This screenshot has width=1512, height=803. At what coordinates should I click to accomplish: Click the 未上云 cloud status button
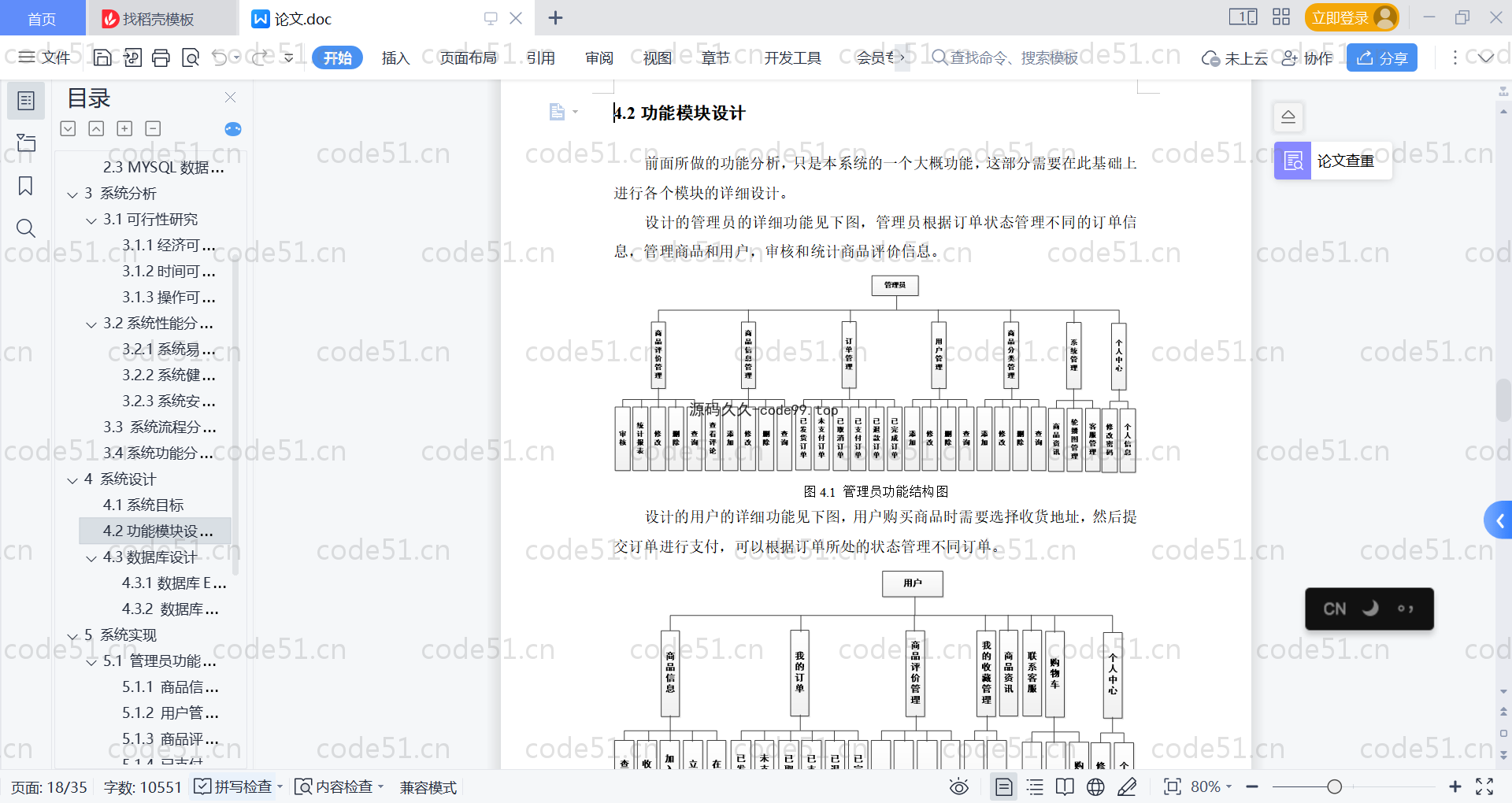1234,57
